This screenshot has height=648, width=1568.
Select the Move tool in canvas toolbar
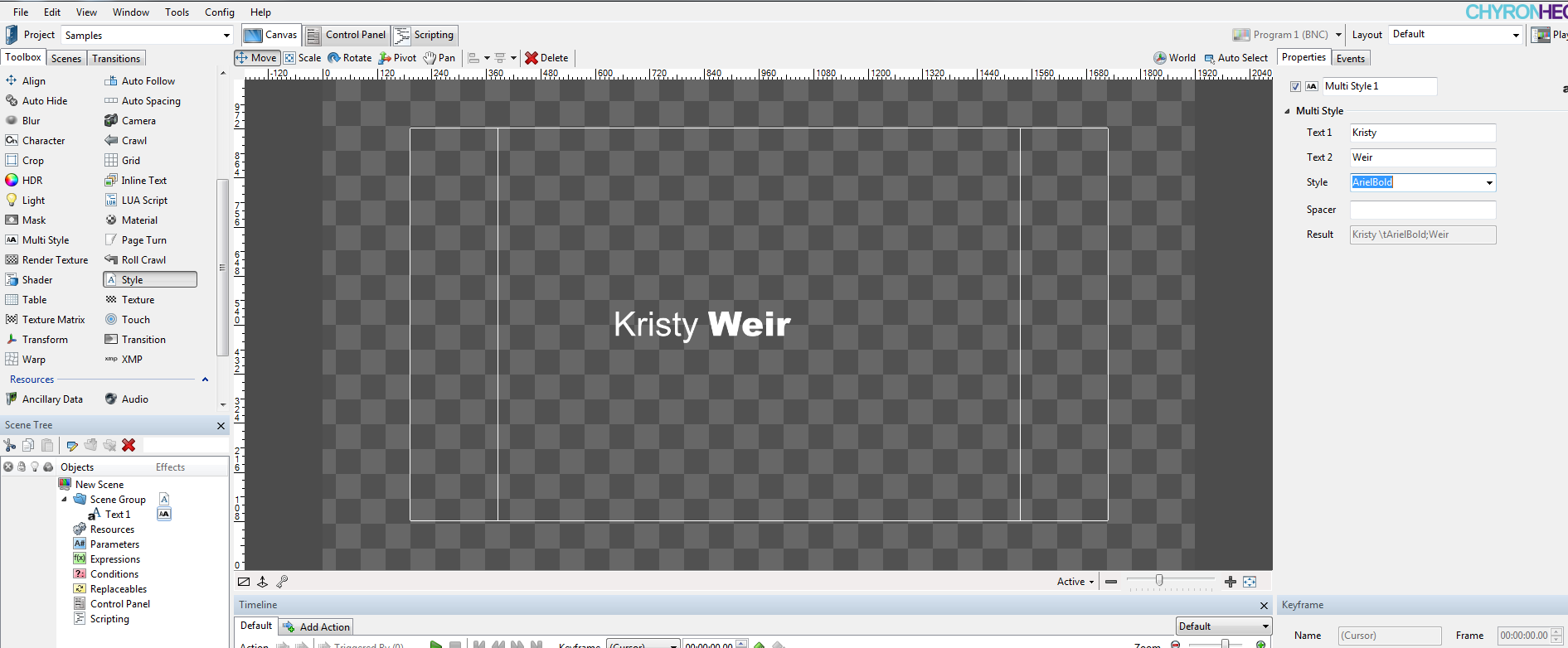coord(256,58)
